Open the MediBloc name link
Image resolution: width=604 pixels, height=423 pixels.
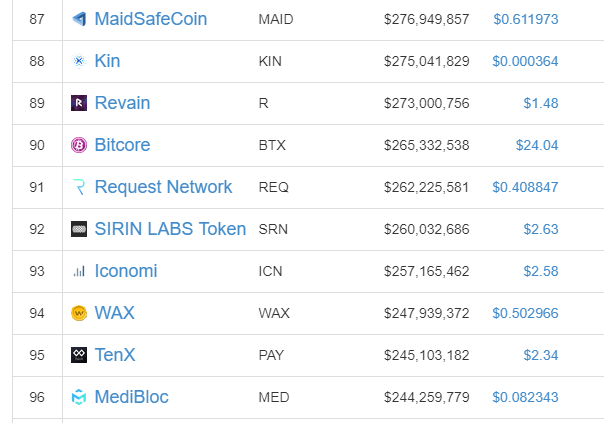click(132, 397)
